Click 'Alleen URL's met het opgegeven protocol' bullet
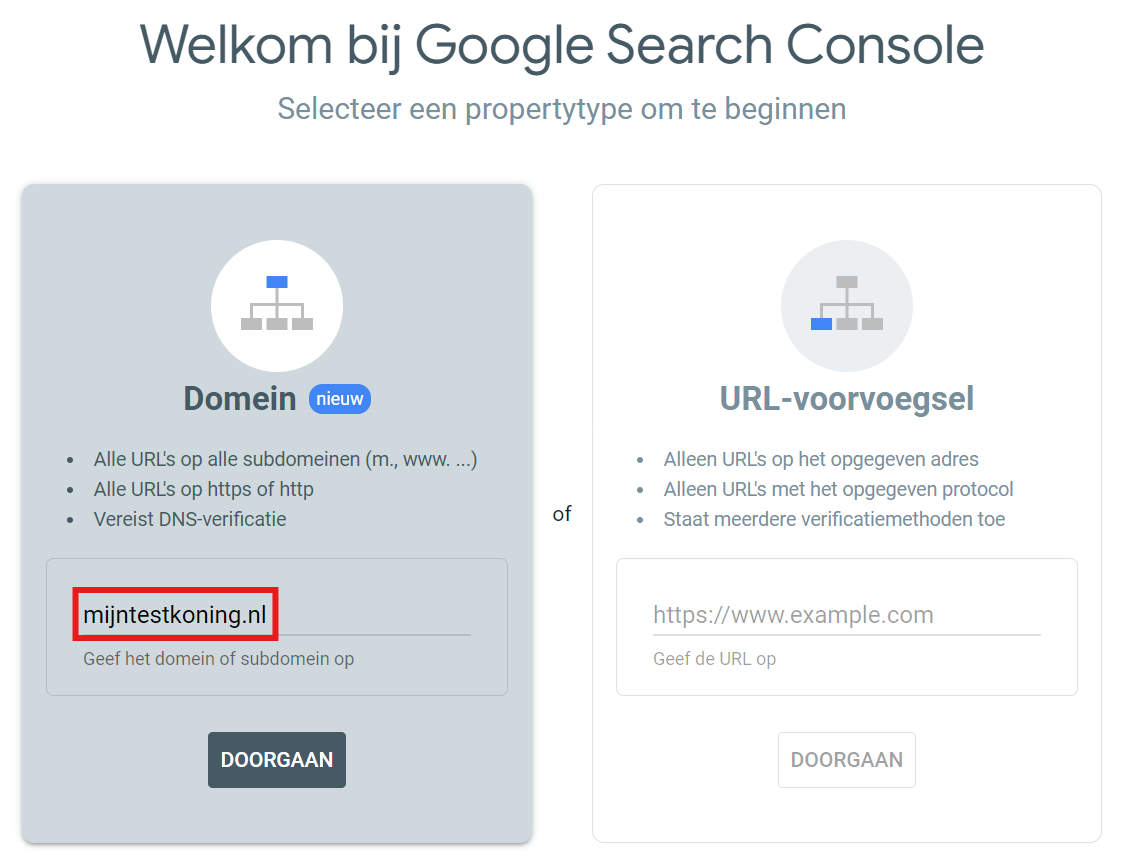 click(838, 490)
